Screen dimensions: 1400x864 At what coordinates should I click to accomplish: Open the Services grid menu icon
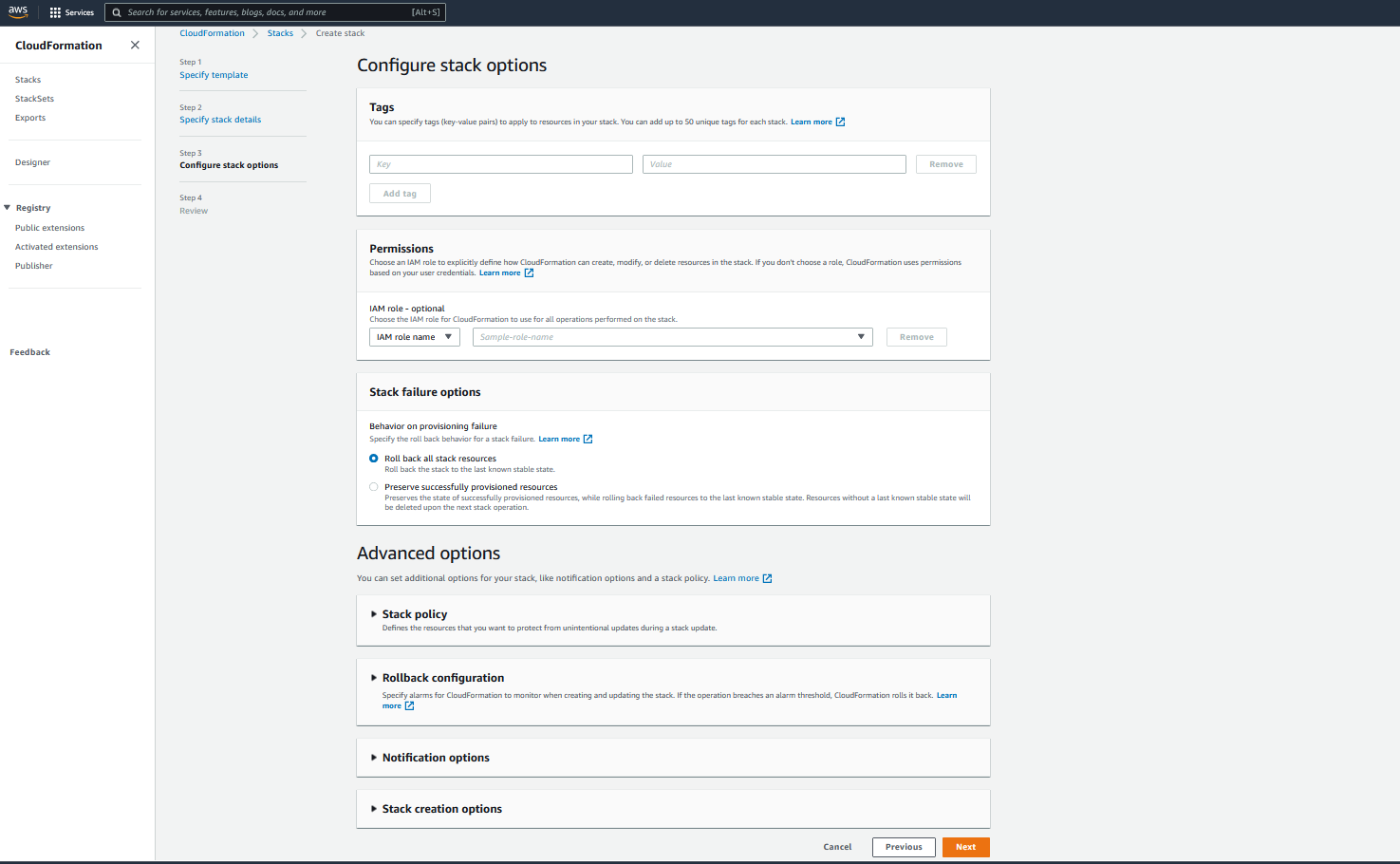(x=55, y=12)
